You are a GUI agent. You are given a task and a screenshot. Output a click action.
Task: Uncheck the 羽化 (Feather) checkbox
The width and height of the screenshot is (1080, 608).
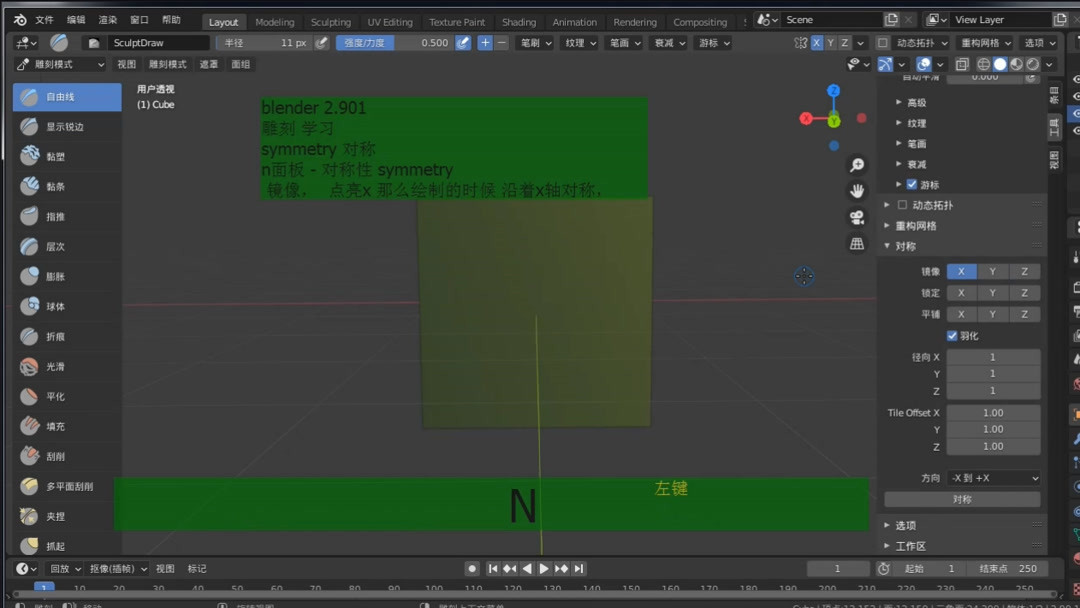tap(950, 335)
